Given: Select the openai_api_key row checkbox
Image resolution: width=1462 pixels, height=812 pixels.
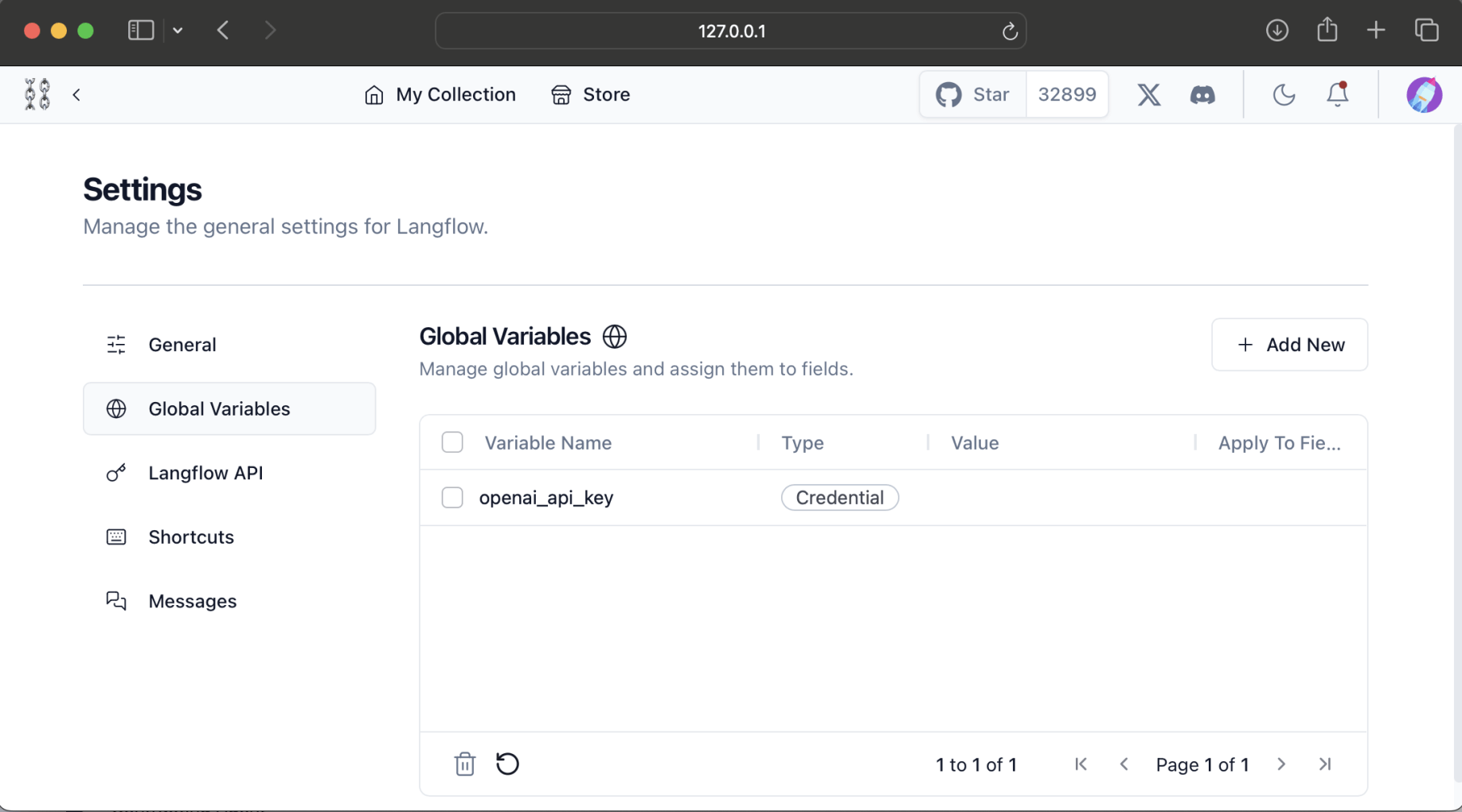Looking at the screenshot, I should click(x=452, y=498).
